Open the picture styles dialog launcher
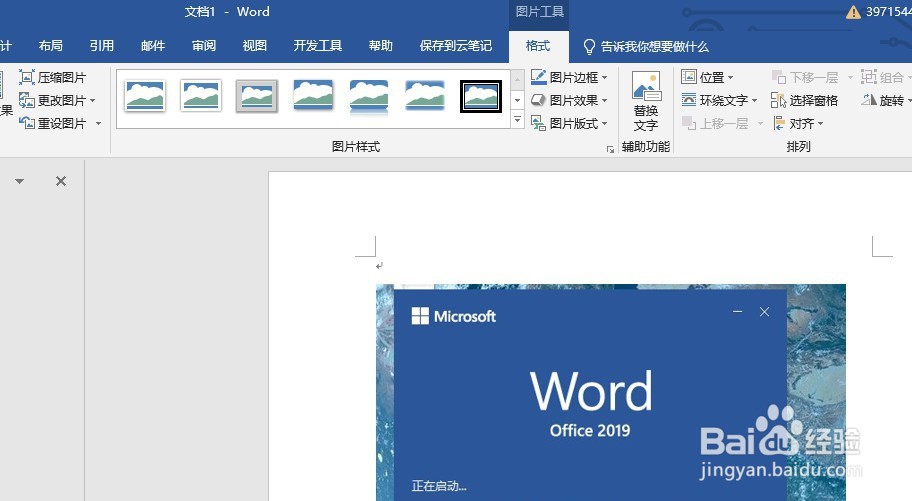The image size is (912, 501). pos(610,150)
